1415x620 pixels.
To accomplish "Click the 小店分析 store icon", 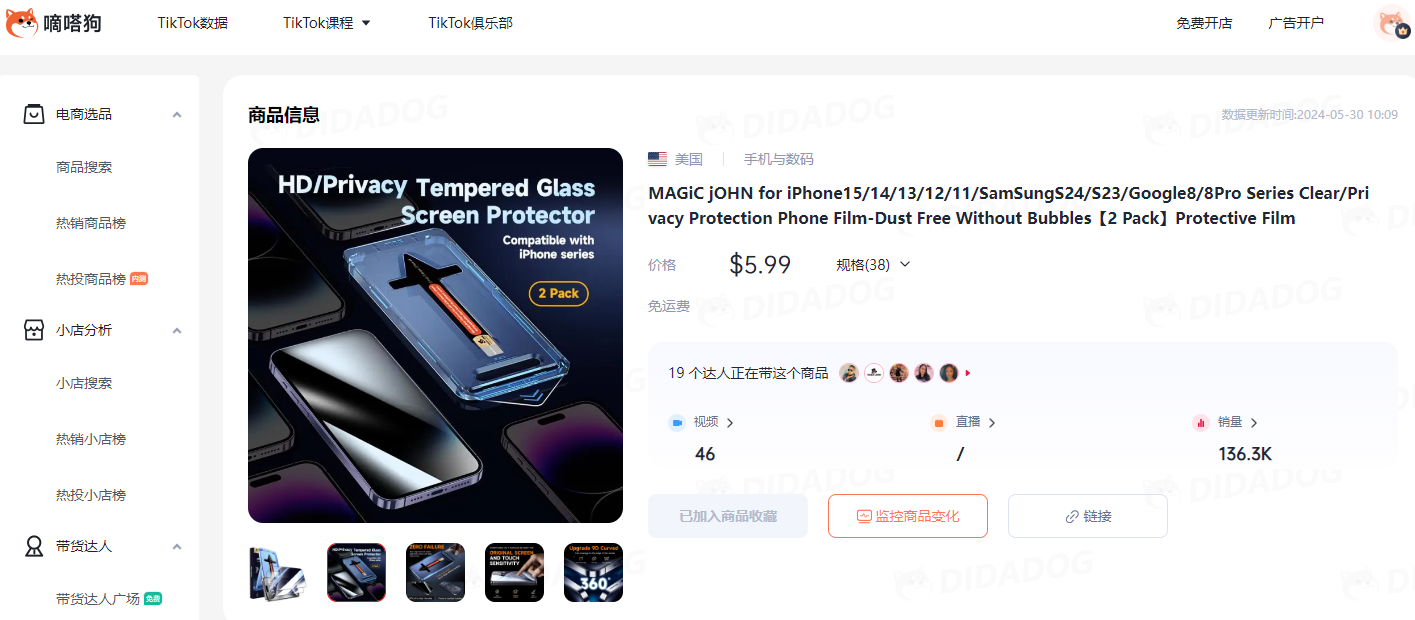I will [34, 330].
